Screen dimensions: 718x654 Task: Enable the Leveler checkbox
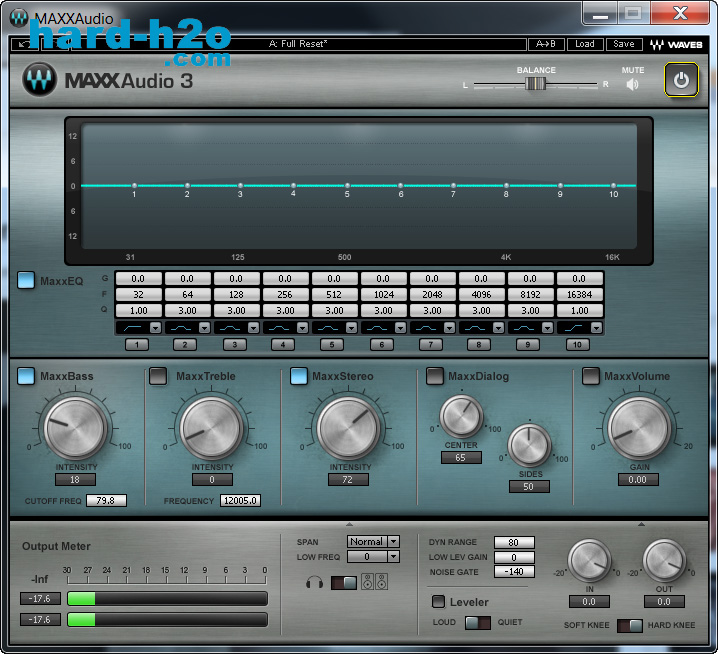pos(438,601)
